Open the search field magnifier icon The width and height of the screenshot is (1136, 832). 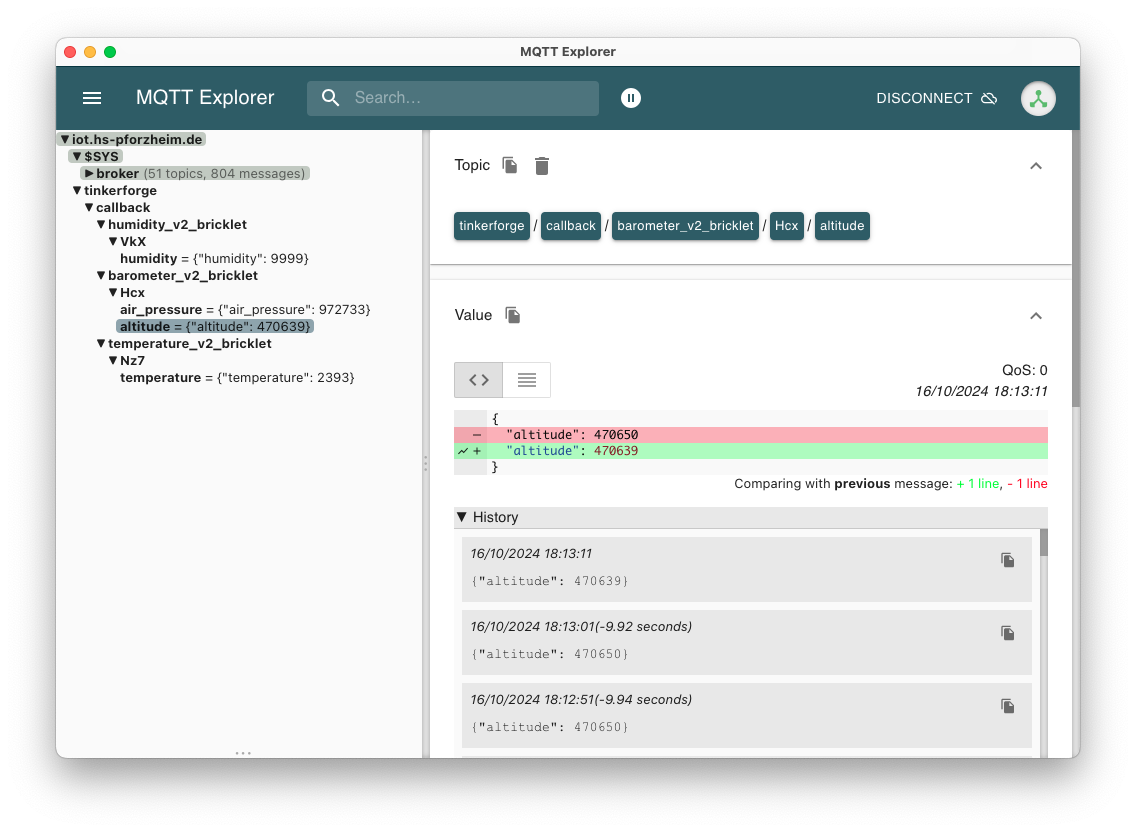tap(331, 98)
